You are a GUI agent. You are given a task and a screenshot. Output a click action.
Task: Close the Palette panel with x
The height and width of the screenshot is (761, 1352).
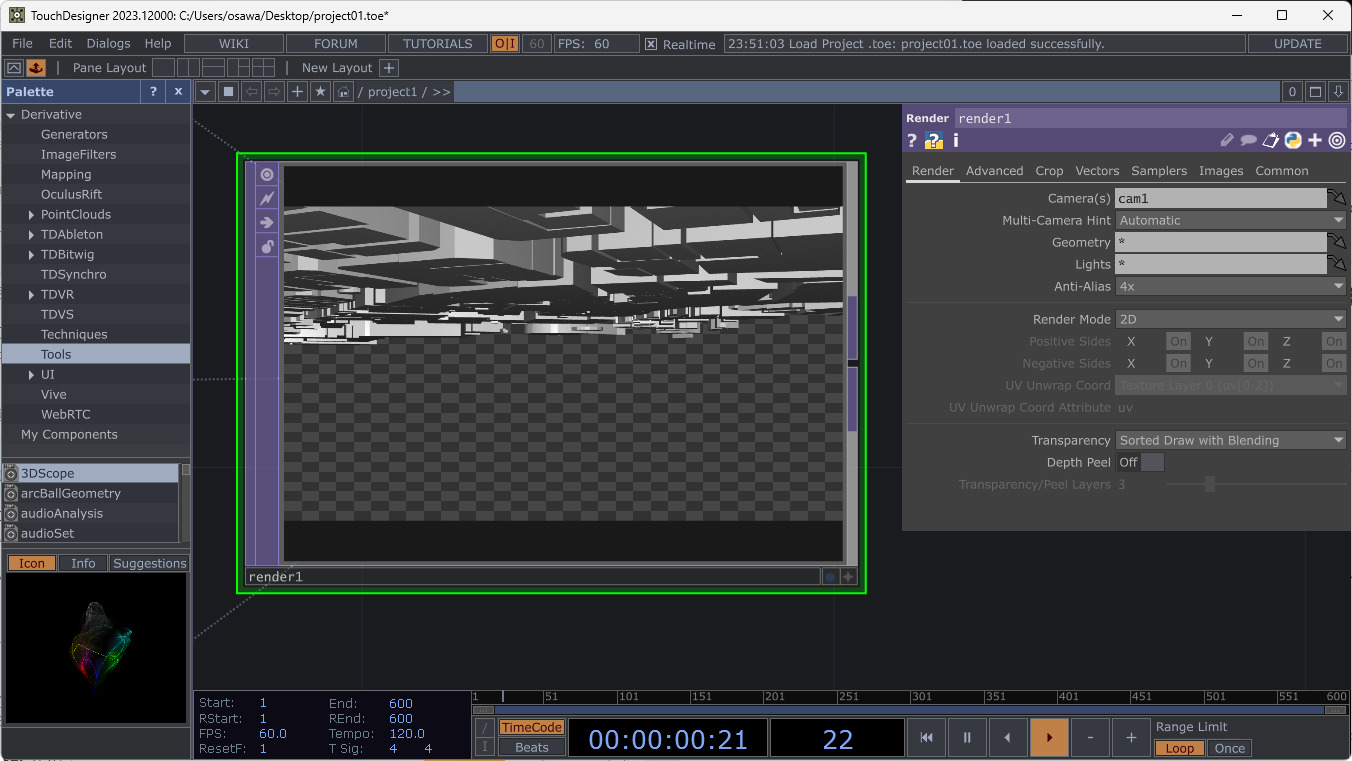178,91
